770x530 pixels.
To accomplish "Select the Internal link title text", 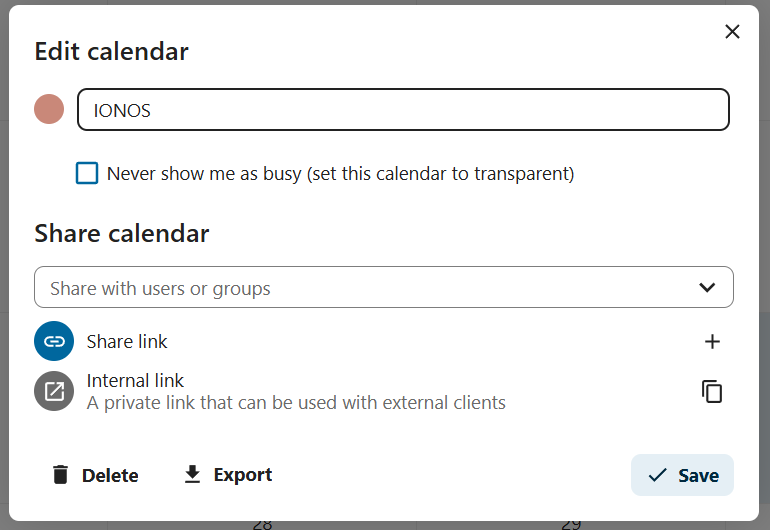I will 135,380.
